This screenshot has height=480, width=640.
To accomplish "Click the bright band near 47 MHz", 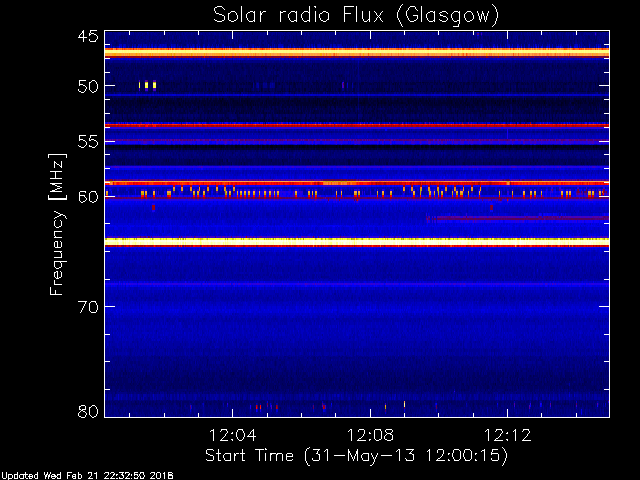I will [x=357, y=53].
